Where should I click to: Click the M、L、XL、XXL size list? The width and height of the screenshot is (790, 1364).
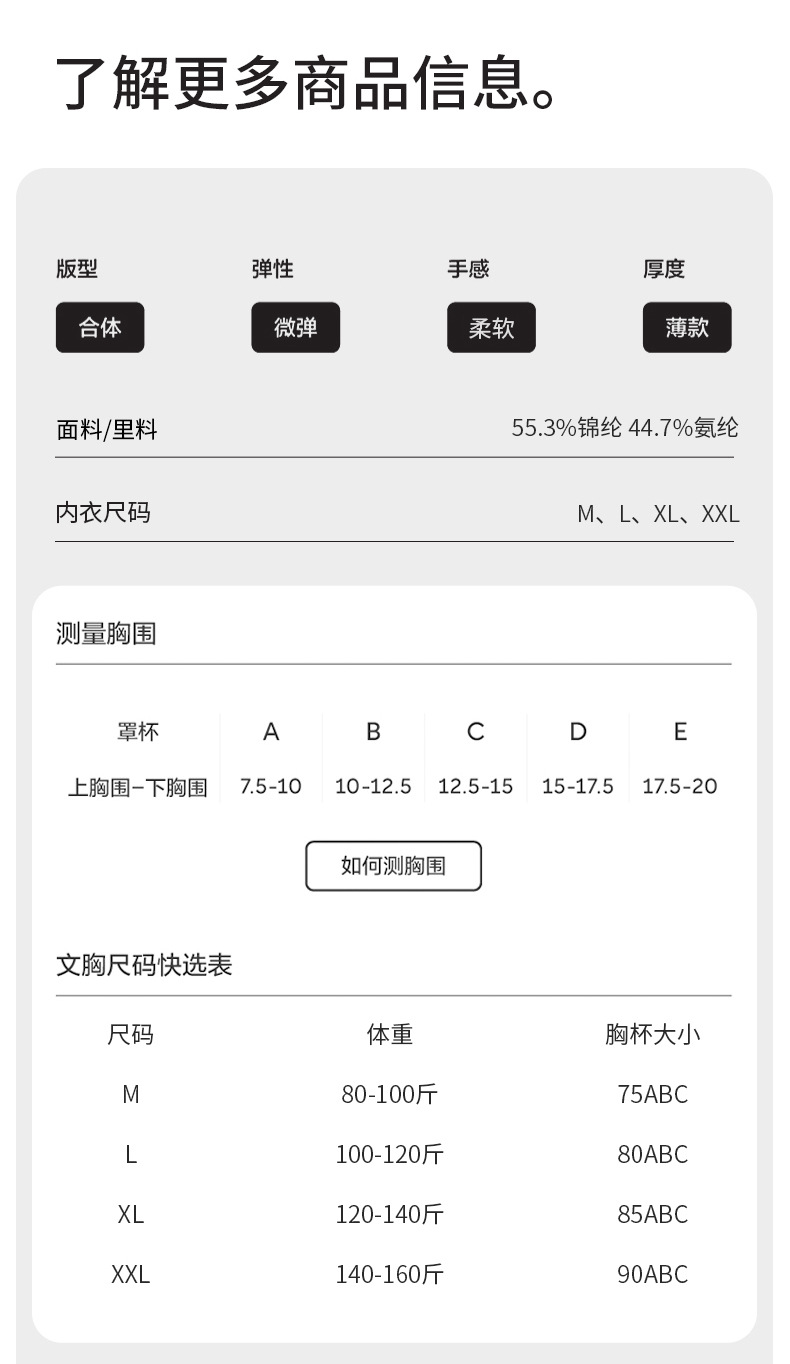point(658,514)
